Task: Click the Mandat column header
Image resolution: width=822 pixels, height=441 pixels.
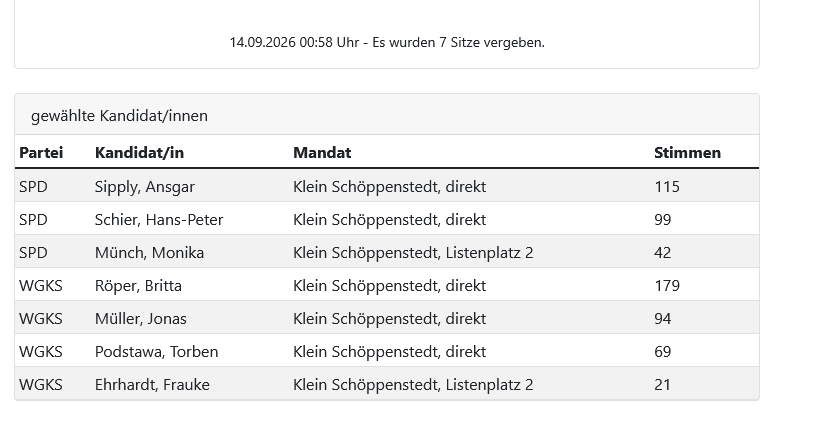Action: click(322, 153)
